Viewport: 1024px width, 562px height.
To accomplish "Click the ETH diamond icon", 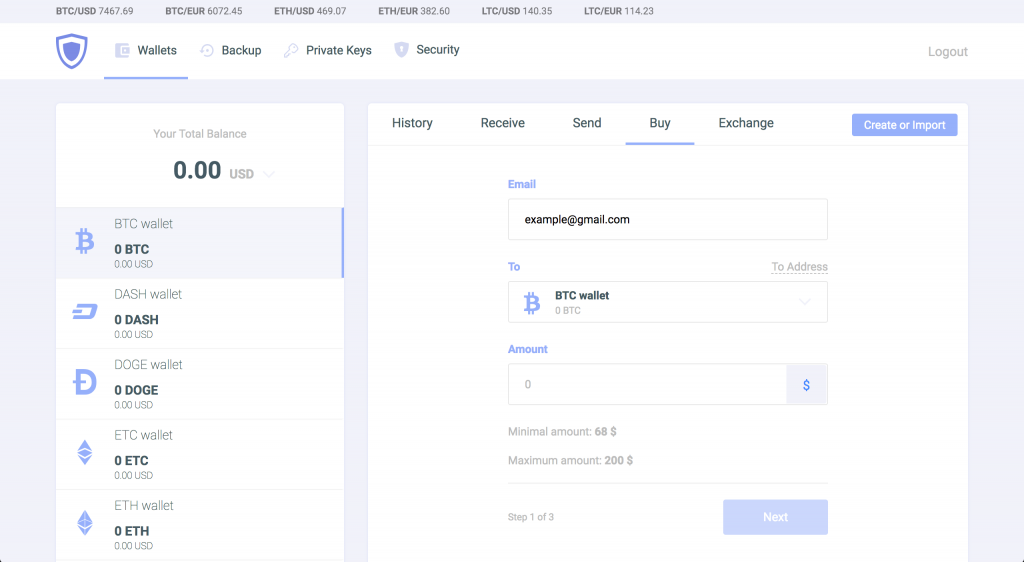I will click(85, 523).
